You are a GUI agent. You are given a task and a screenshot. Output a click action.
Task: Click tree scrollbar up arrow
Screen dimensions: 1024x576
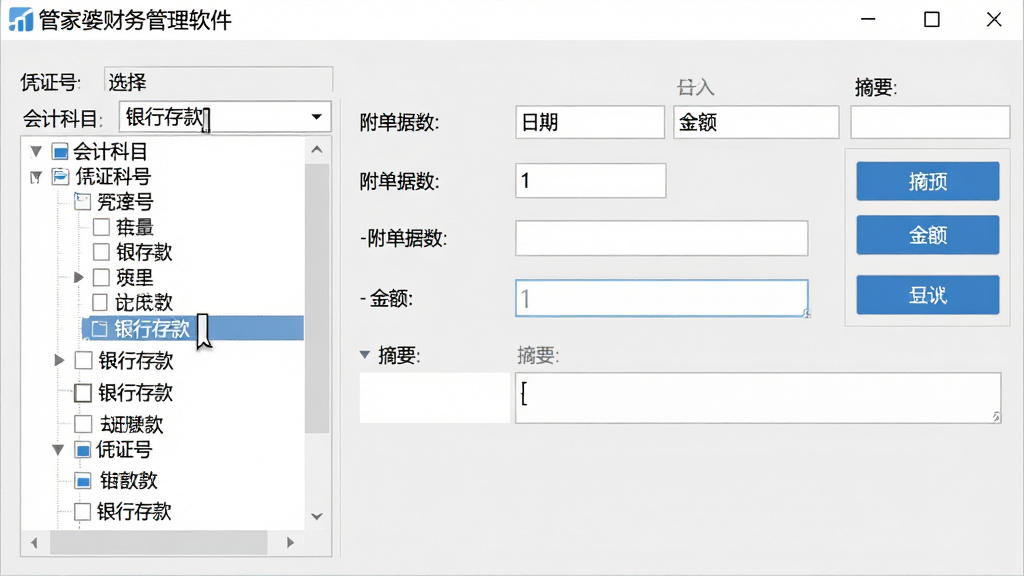(x=317, y=150)
